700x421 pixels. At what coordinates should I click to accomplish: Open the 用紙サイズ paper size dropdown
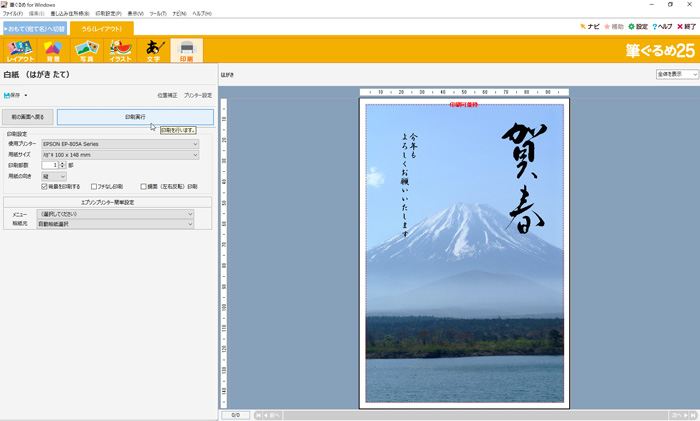tap(119, 155)
